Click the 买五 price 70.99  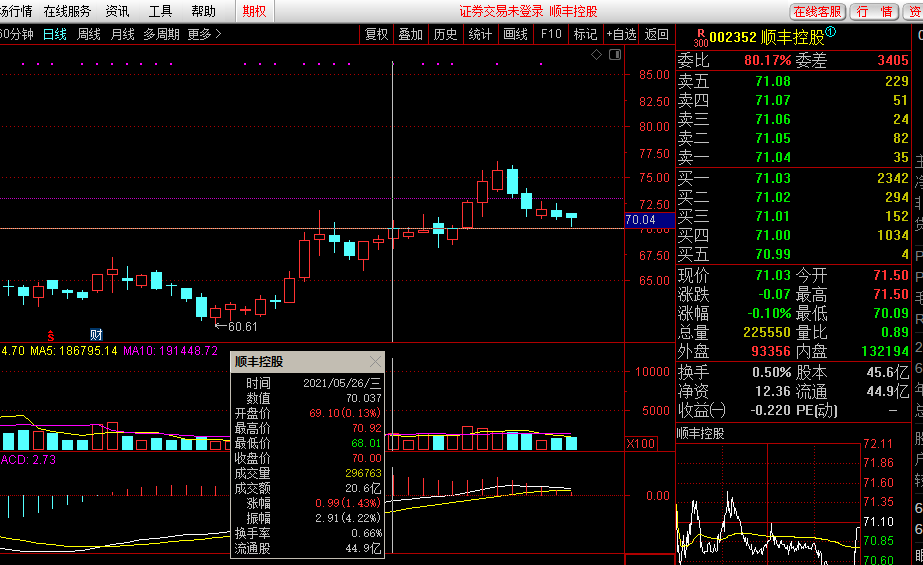(773, 254)
